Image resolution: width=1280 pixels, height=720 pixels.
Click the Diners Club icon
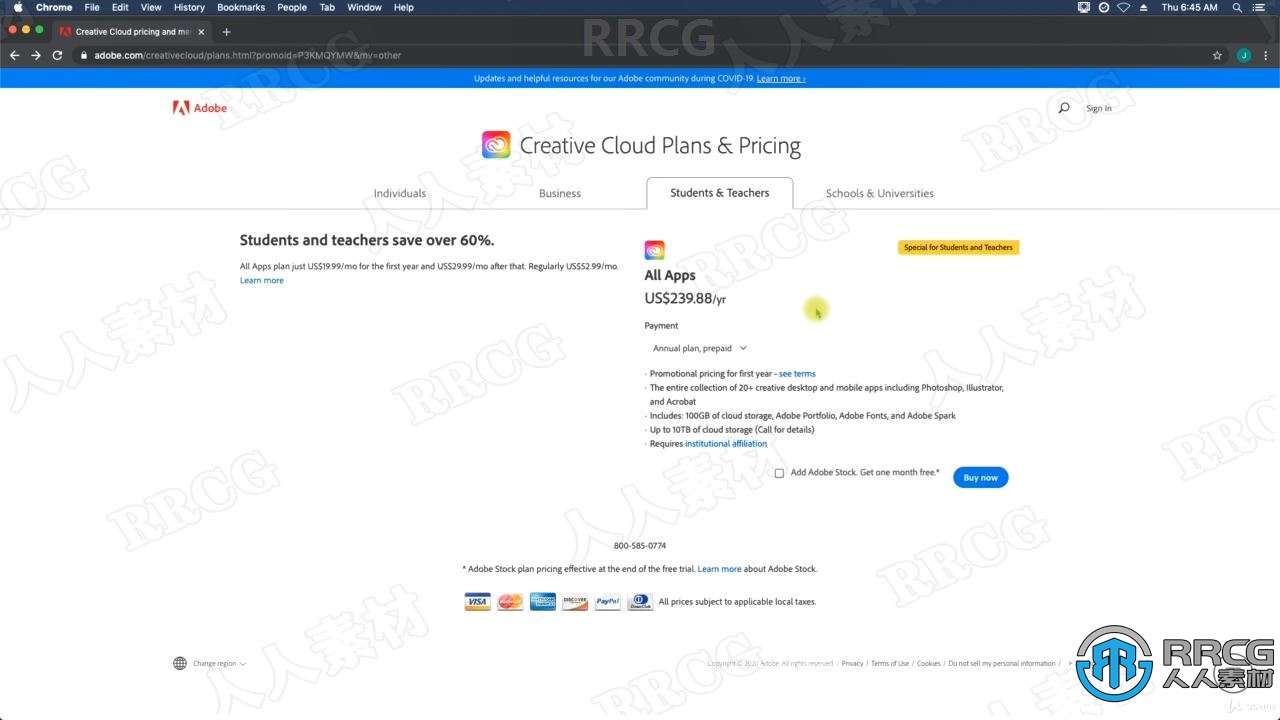pyautogui.click(x=640, y=602)
